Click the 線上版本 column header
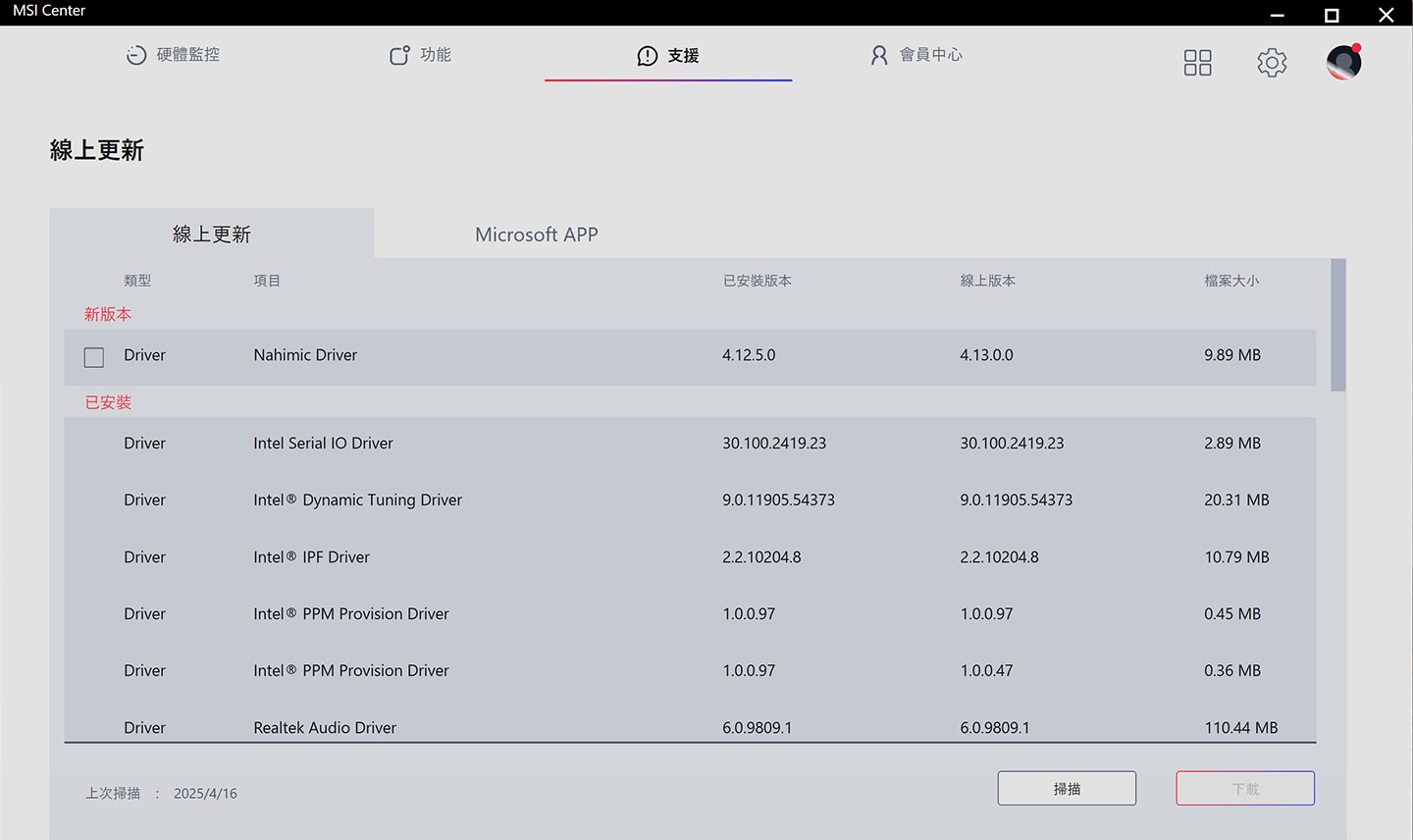 tap(988, 281)
